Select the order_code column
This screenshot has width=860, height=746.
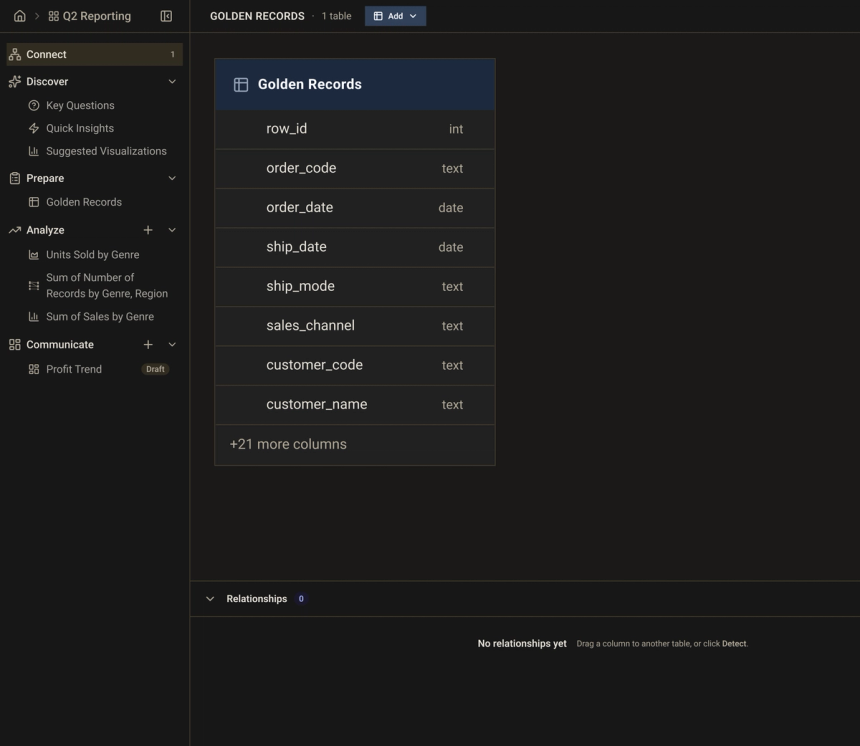tap(355, 168)
